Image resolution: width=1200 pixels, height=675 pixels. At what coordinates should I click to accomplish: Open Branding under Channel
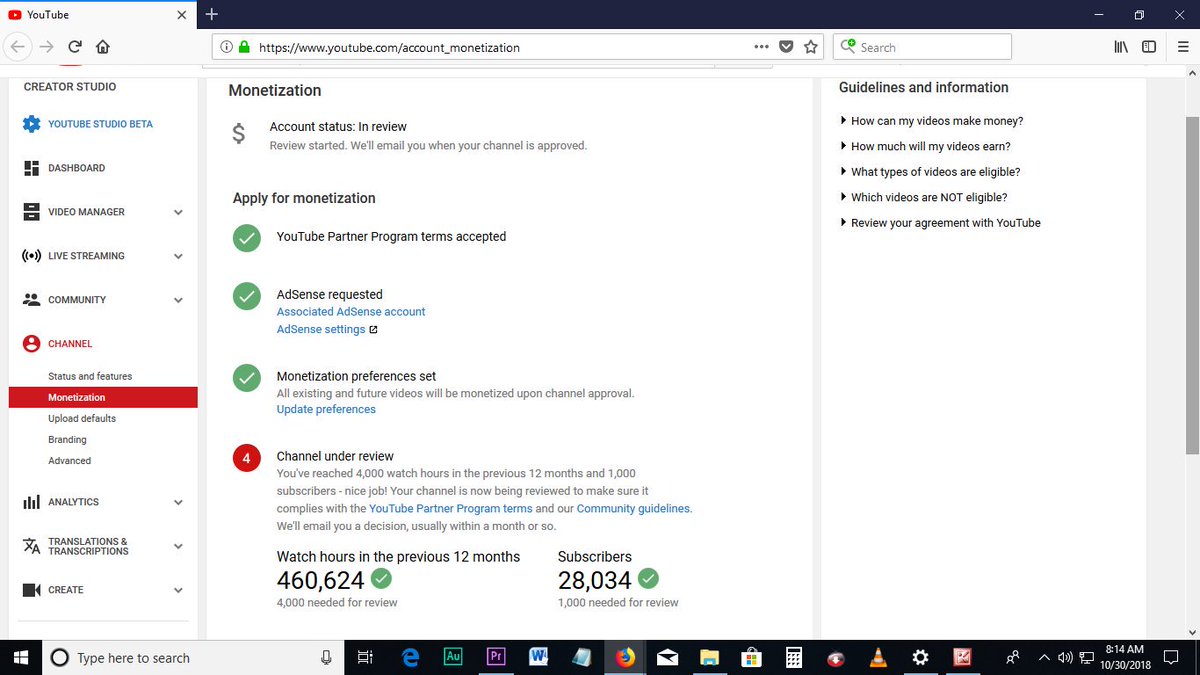(x=67, y=439)
